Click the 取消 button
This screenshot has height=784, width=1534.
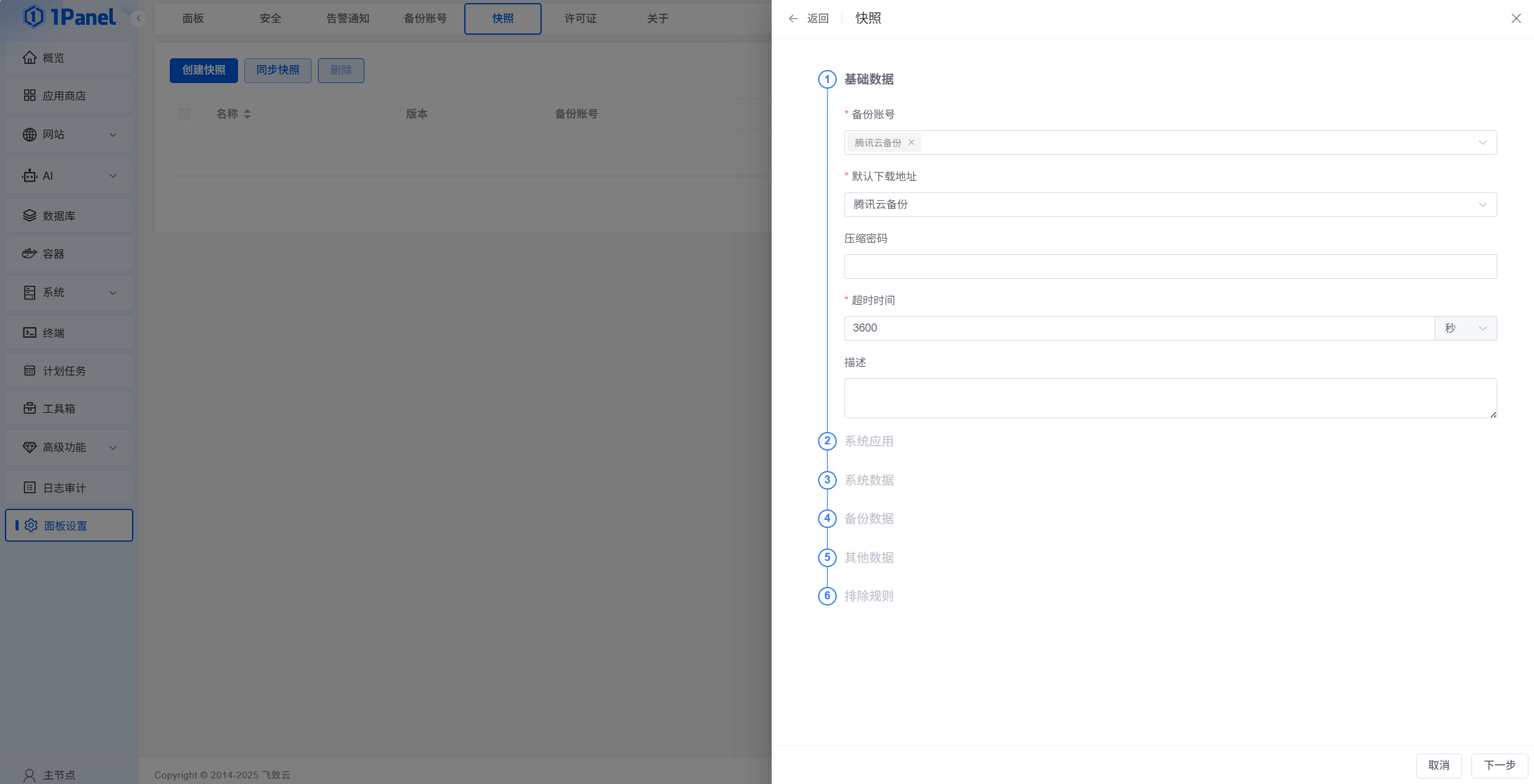coord(1439,765)
